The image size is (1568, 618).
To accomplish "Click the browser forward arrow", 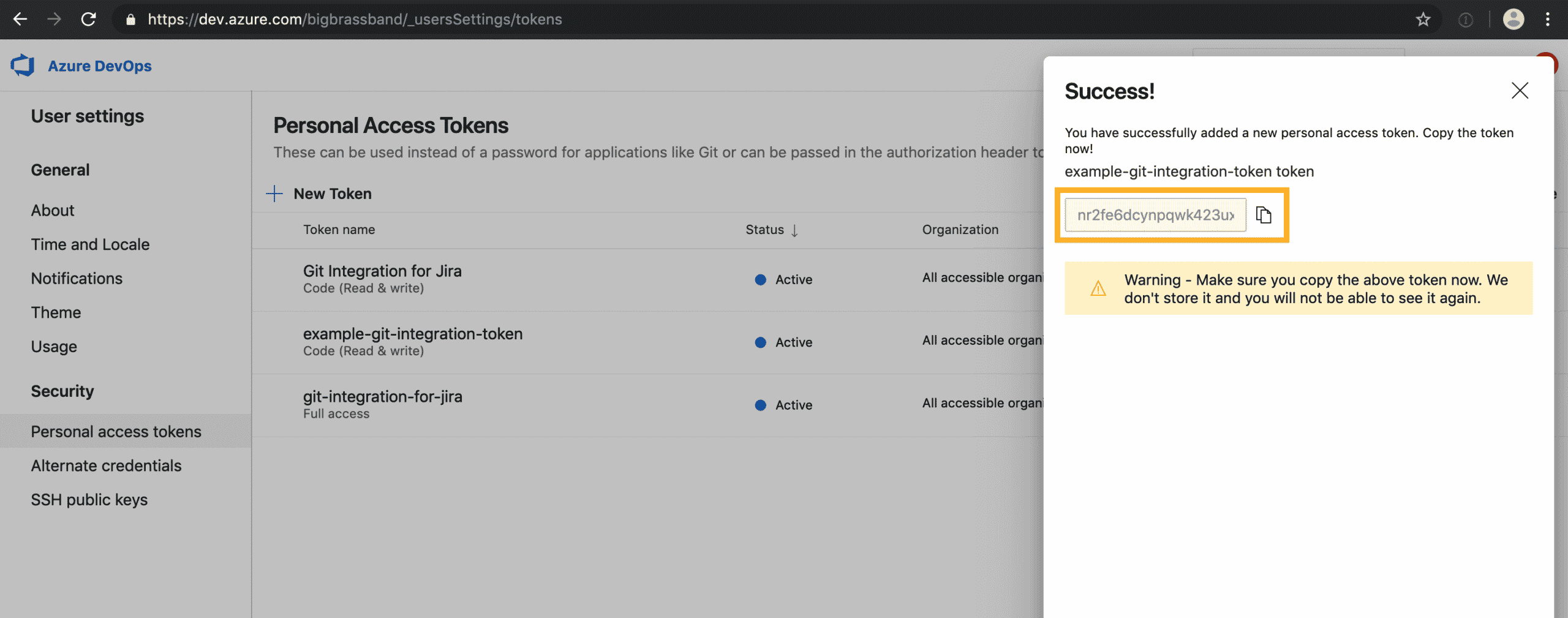I will click(55, 20).
